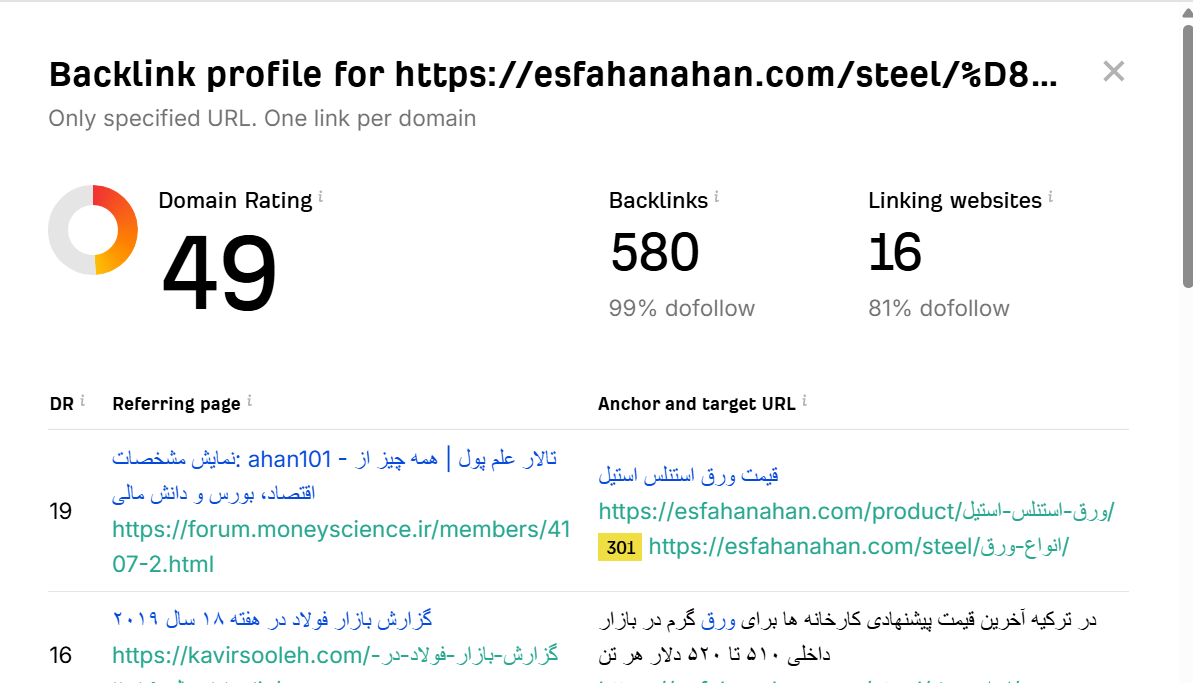Click the yellow 301 redirect badge
The height and width of the screenshot is (683, 1193).
pyautogui.click(x=620, y=547)
